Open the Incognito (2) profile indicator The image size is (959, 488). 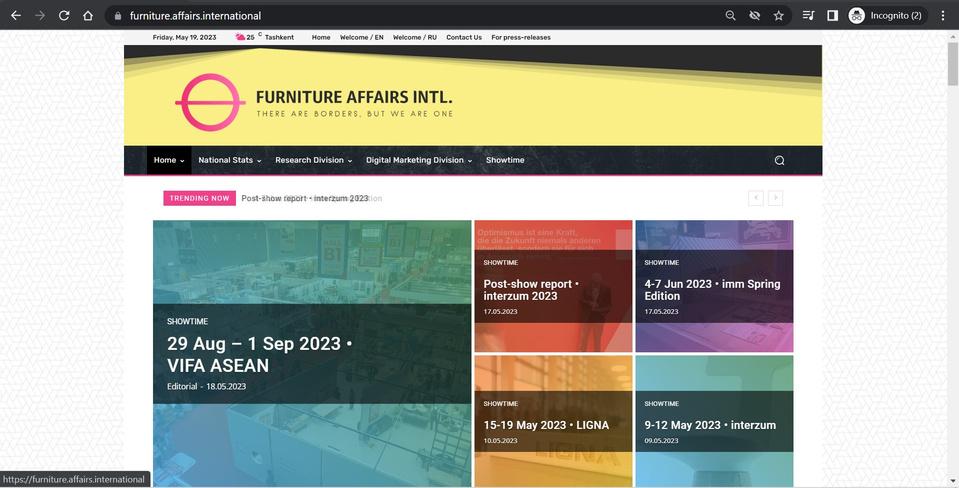point(885,16)
